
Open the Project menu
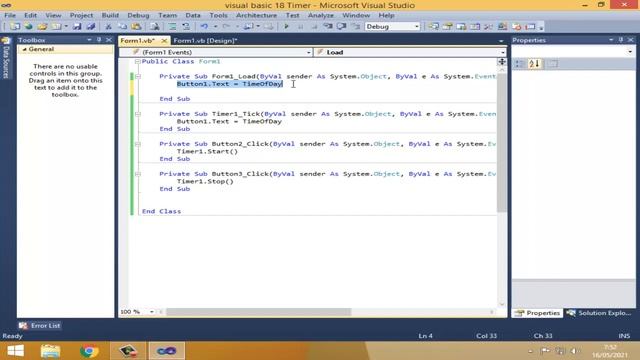(x=81, y=15)
